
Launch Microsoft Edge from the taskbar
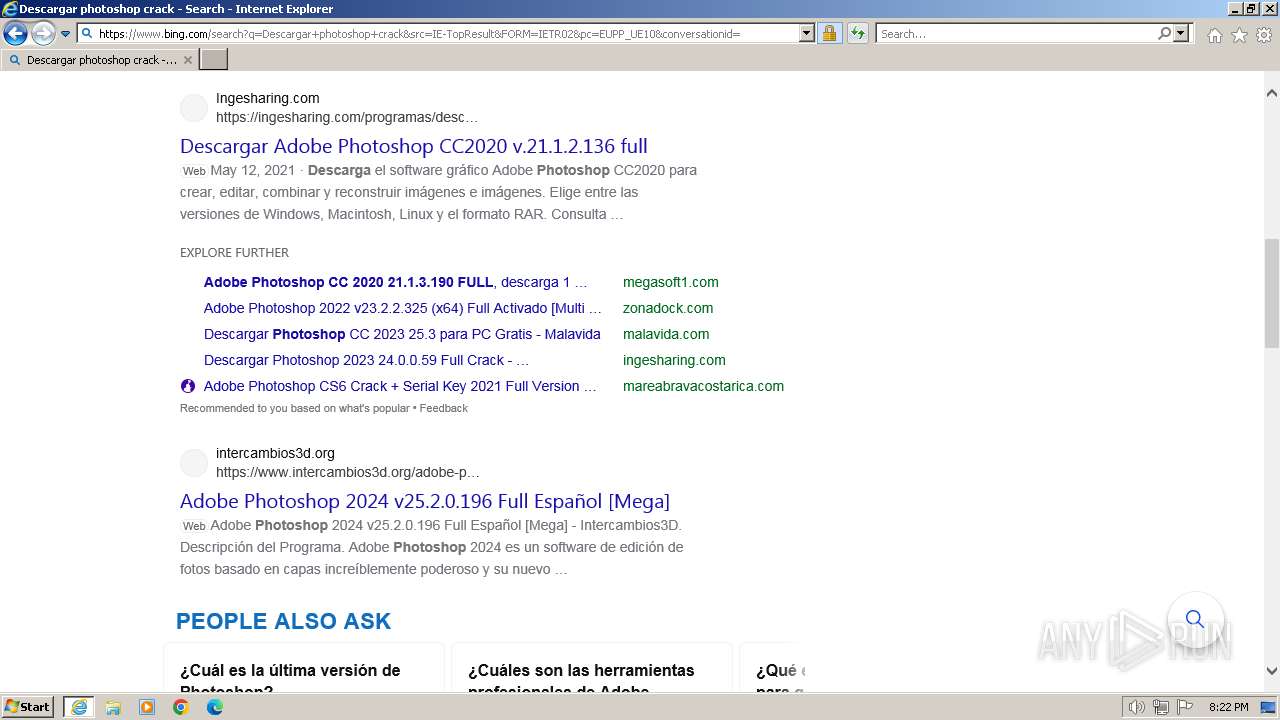215,707
